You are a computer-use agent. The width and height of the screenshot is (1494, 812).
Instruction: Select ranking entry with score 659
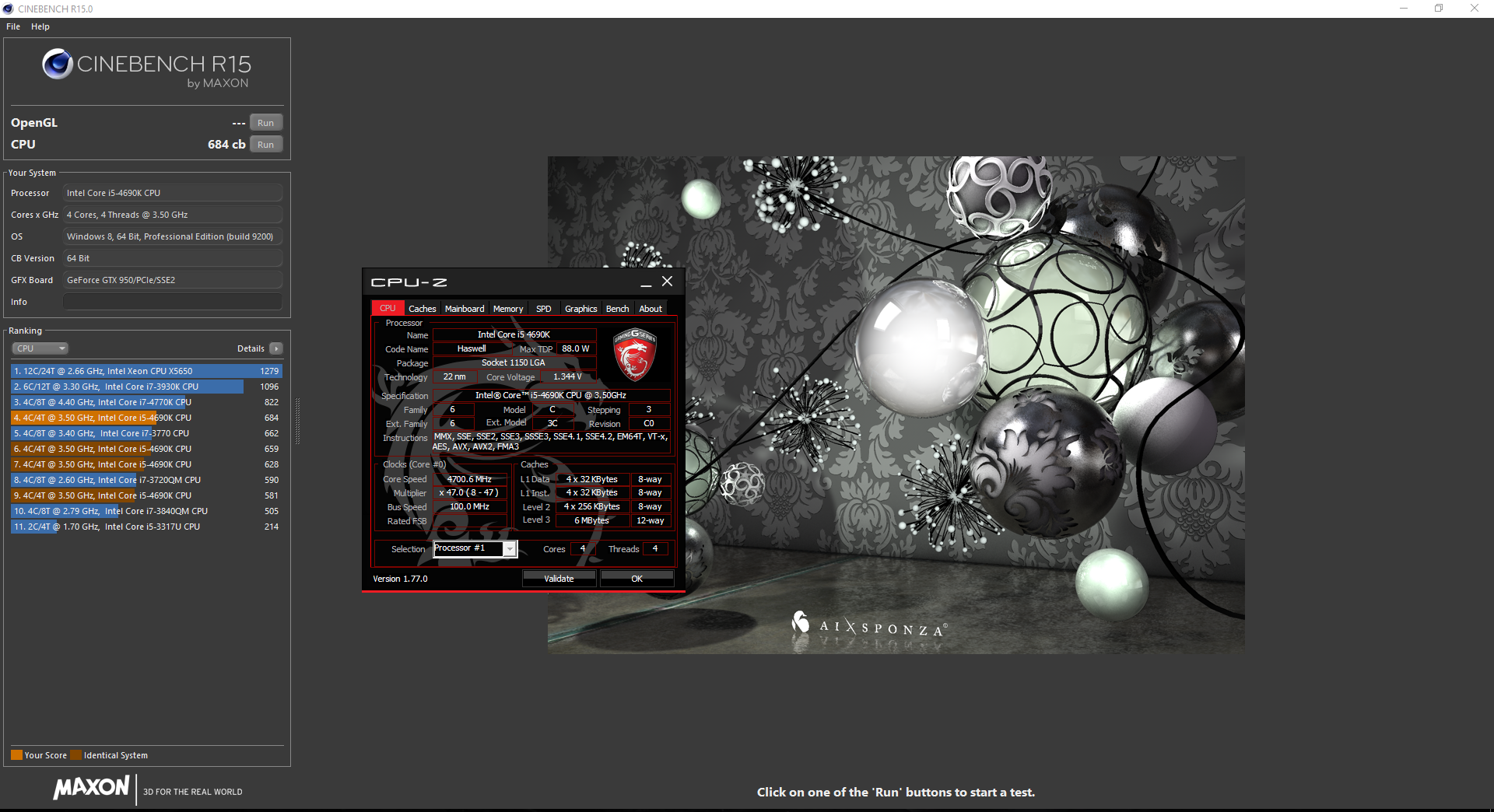point(146,449)
